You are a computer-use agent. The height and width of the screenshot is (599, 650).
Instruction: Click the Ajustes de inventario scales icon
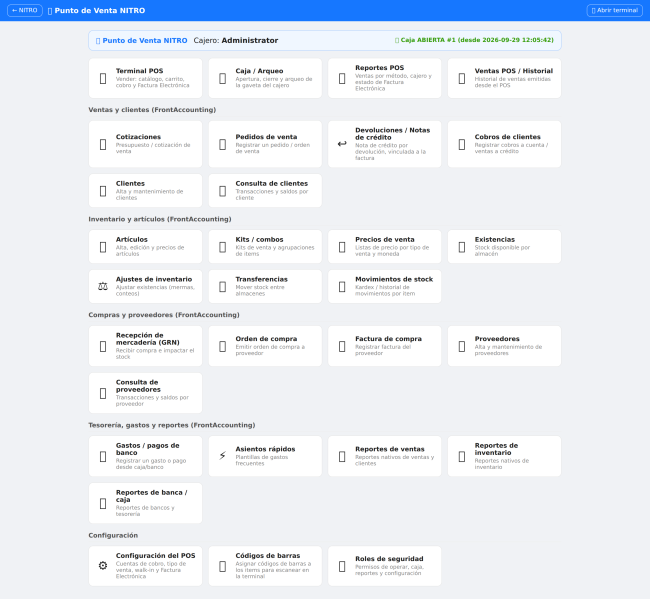[103, 286]
